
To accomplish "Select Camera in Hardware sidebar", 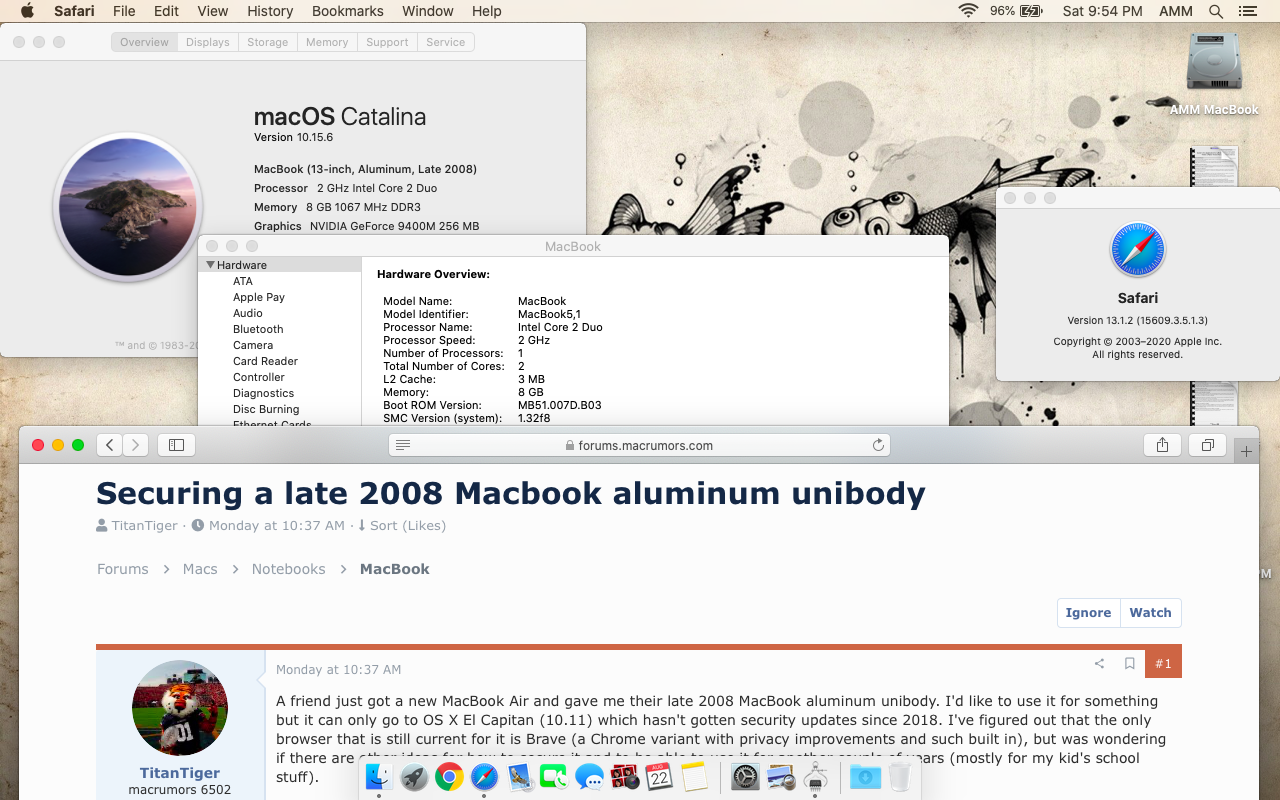I will click(x=253, y=345).
